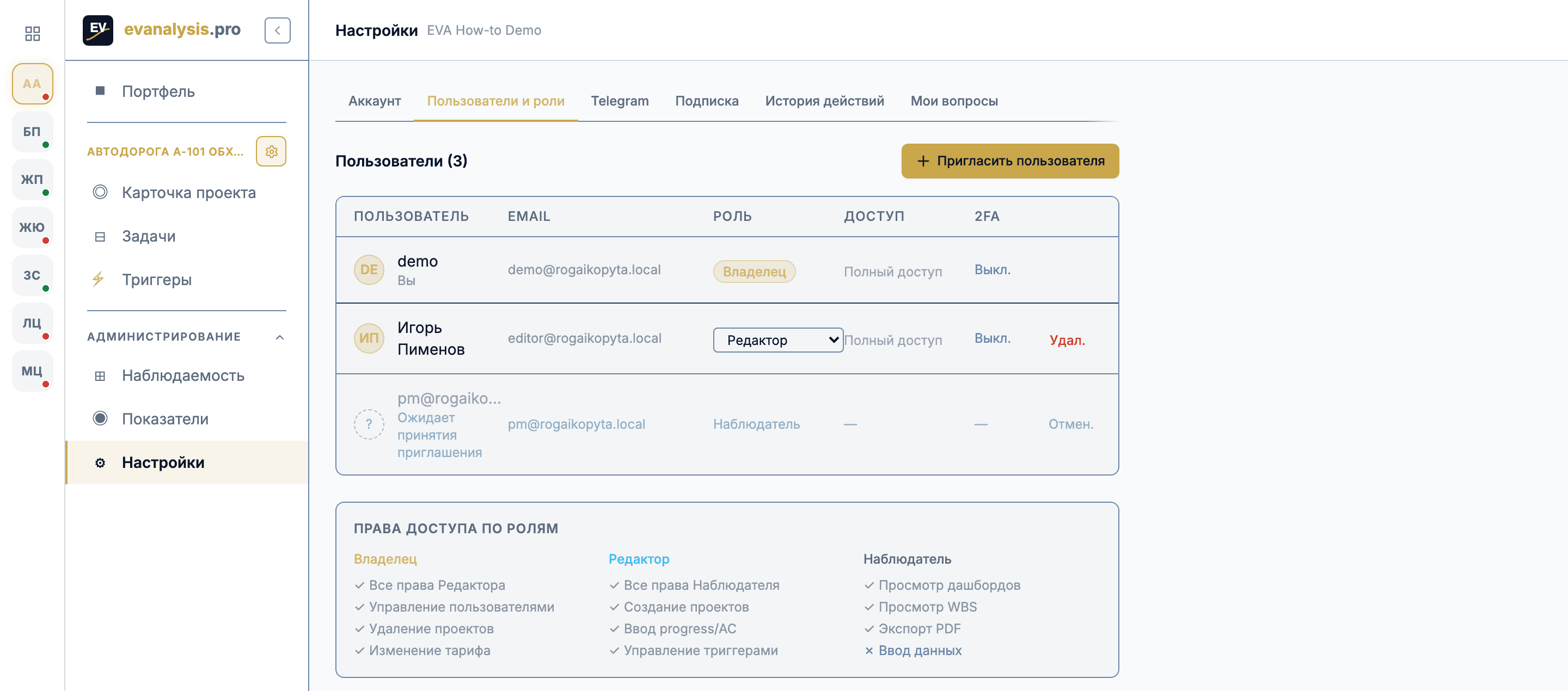The image size is (1568, 691).
Task: Select the ЛЦ project badge
Action: pos(32,323)
